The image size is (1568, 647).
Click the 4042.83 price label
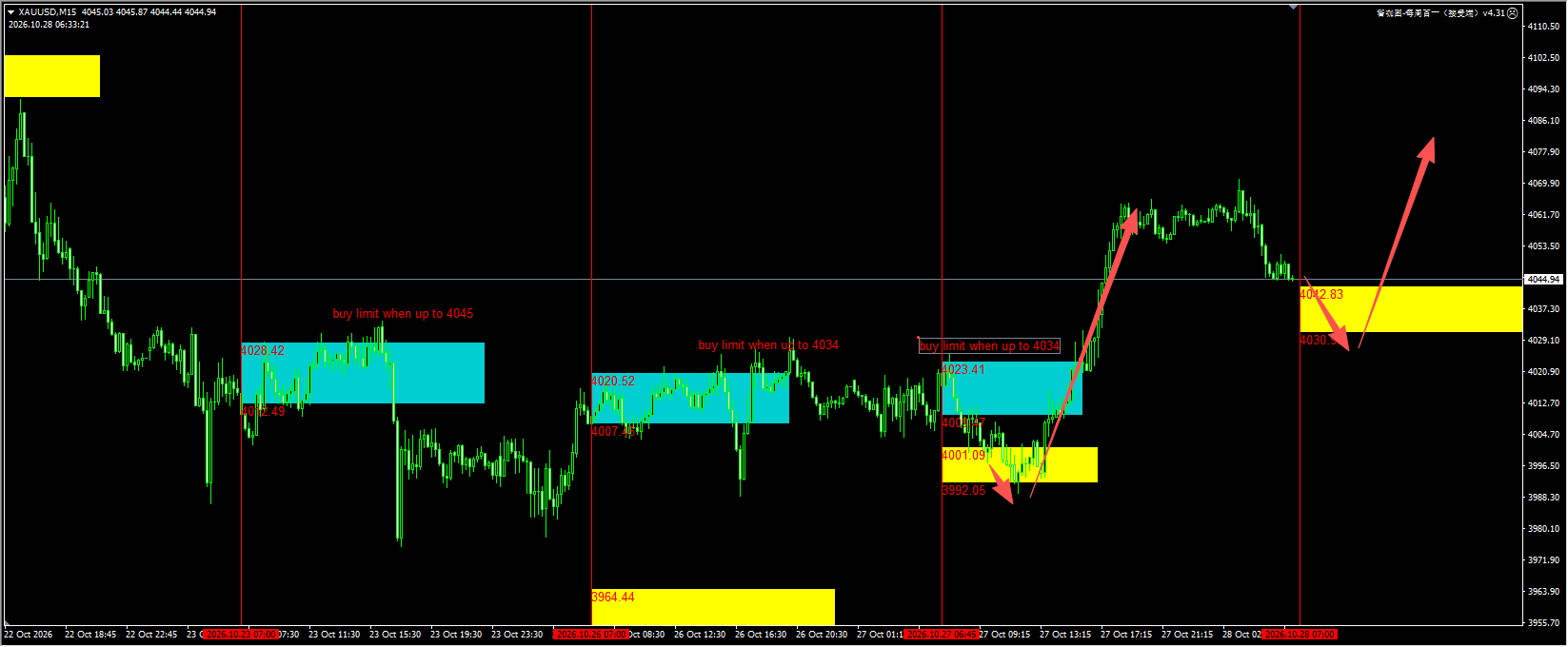click(1321, 294)
